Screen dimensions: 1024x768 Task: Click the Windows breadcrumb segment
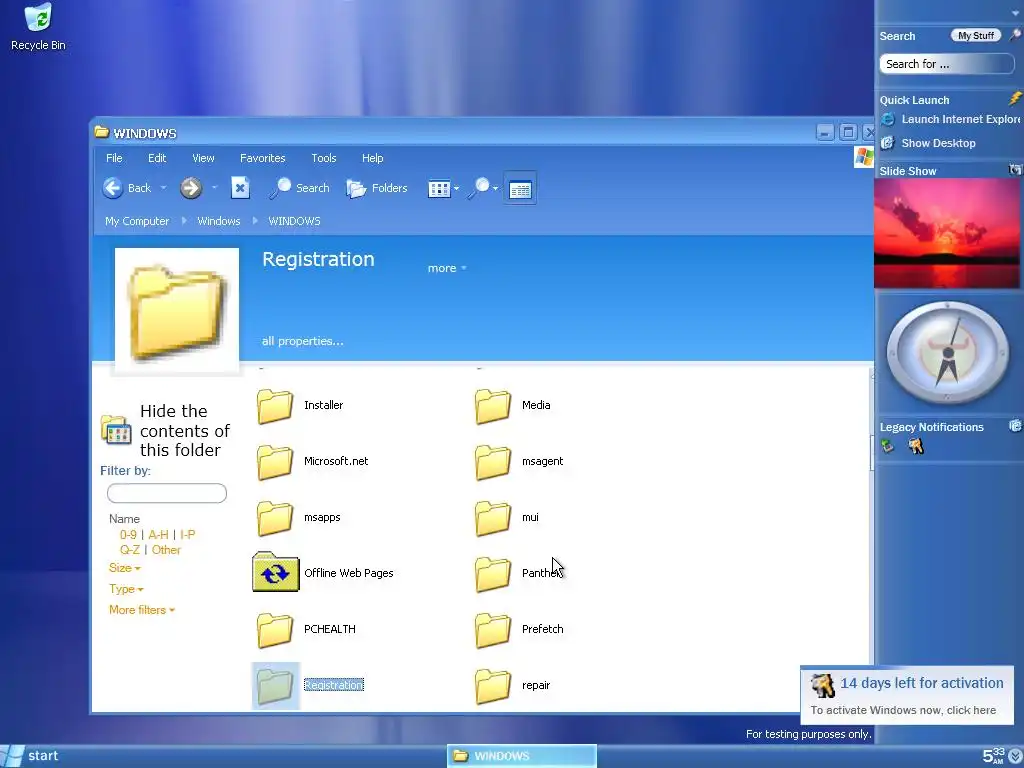(x=219, y=221)
